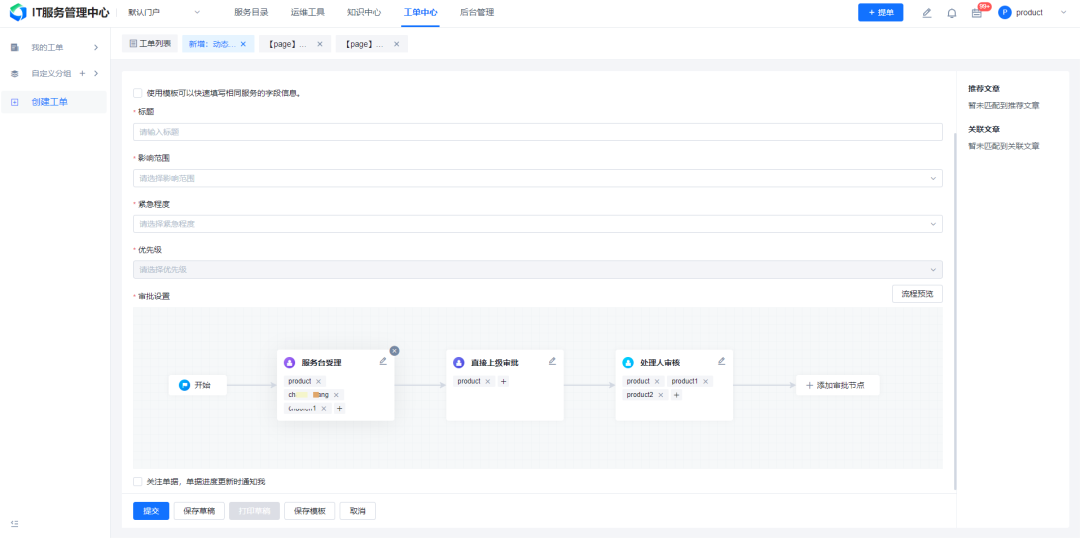
Task: Go to 知识中心 in top navigation
Action: point(364,12)
